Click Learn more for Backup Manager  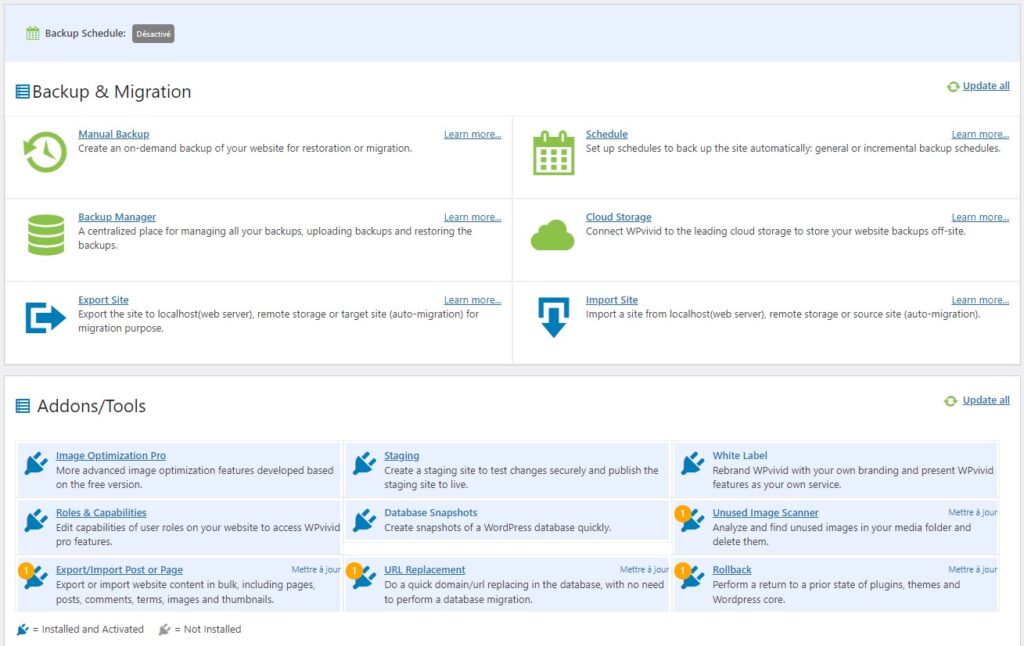pos(473,217)
